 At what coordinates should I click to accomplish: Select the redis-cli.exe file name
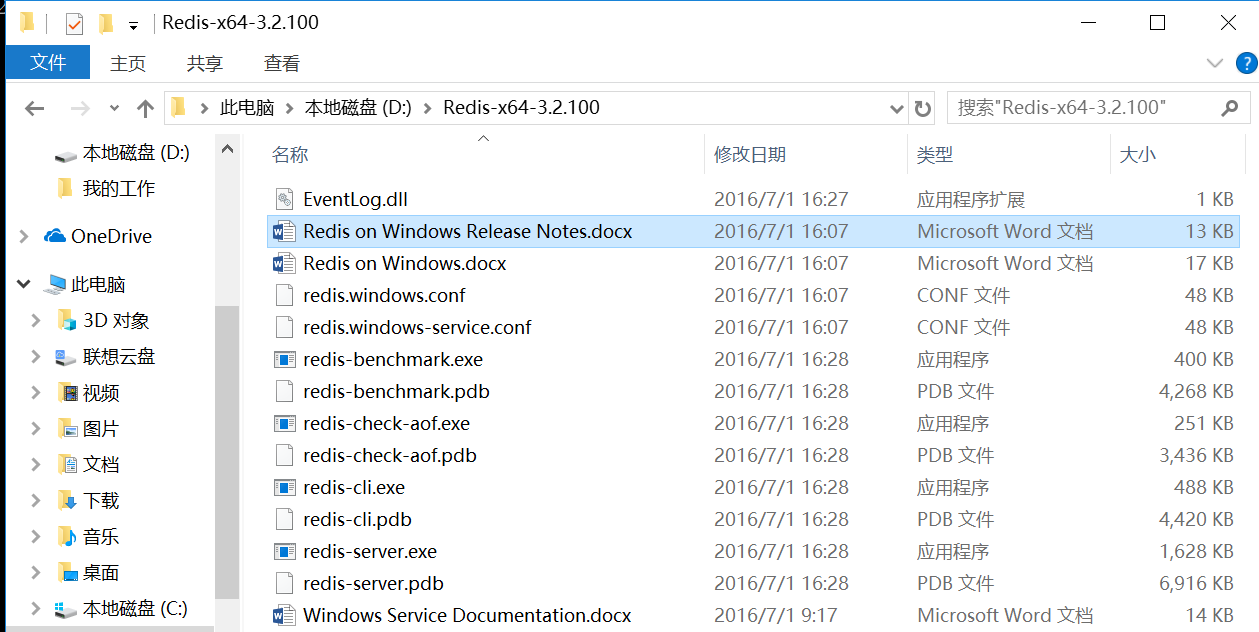(354, 487)
